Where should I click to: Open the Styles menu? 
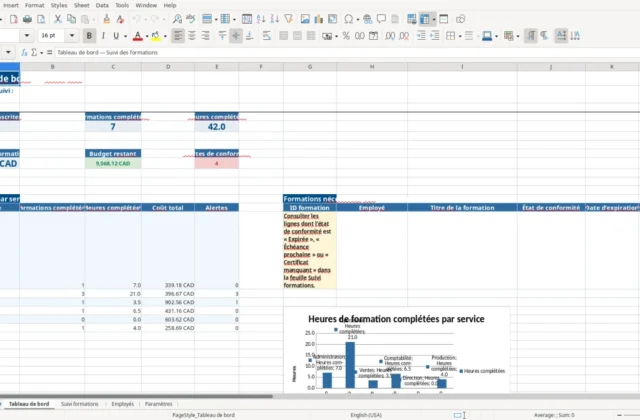59,5
